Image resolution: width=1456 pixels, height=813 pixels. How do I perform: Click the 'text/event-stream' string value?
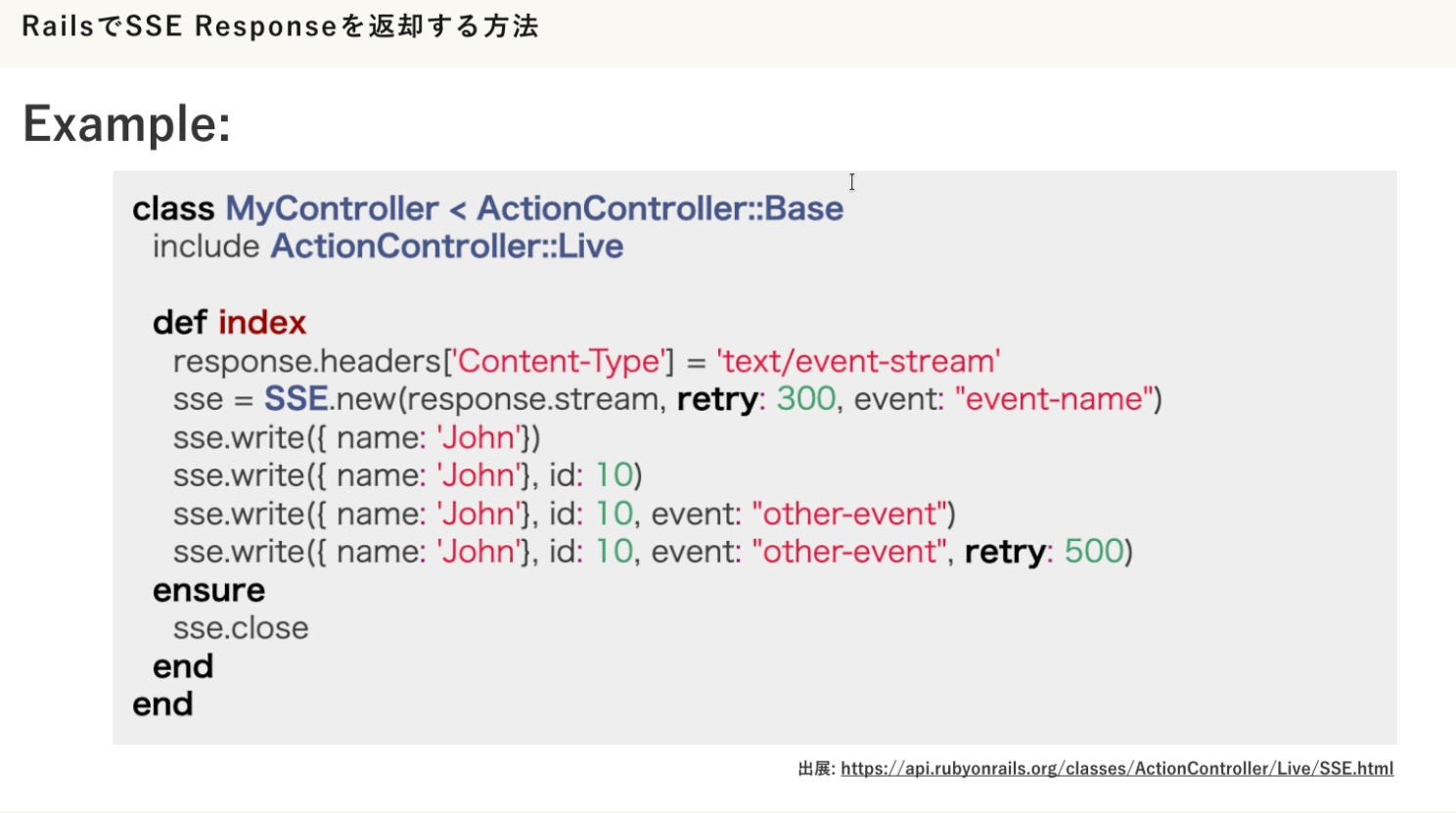tap(858, 361)
